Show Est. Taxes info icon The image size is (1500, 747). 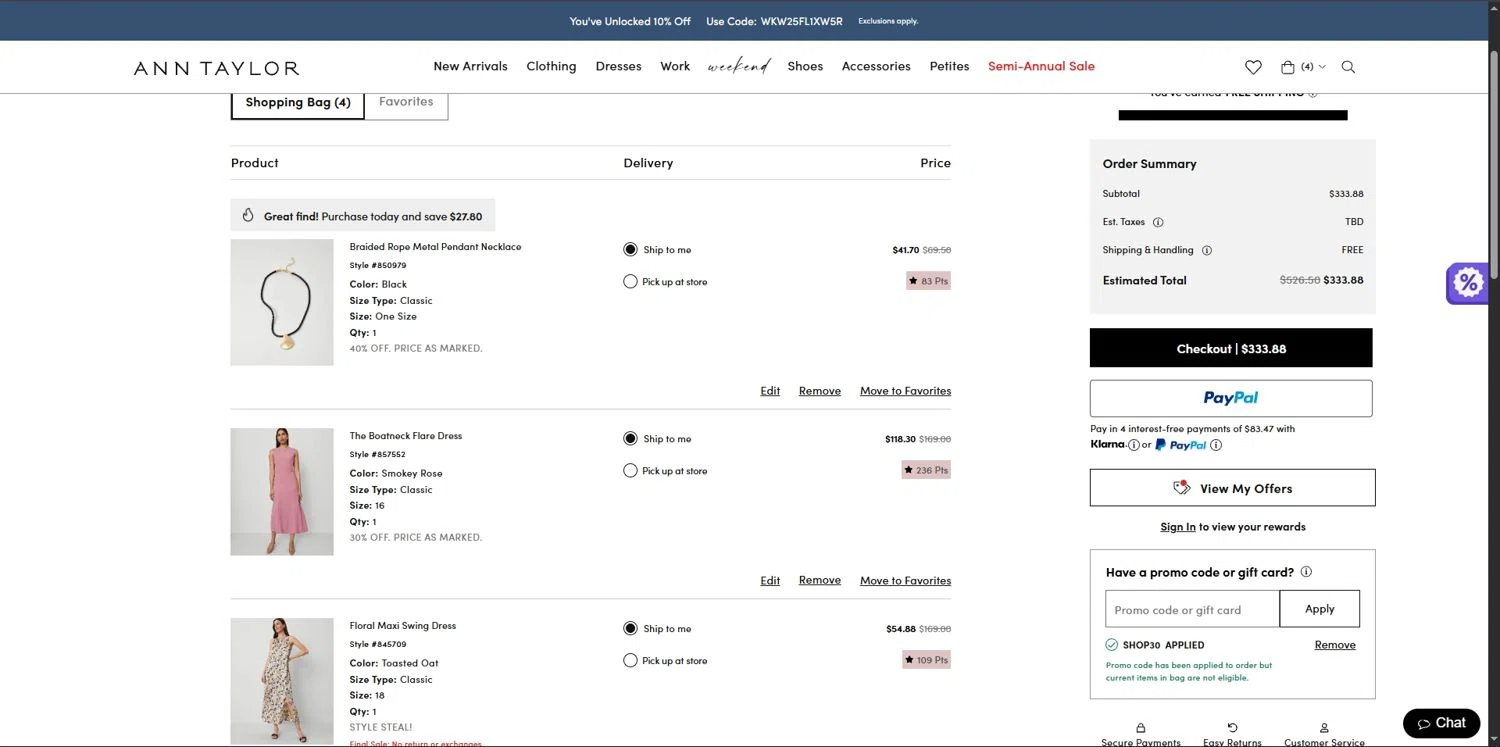pyautogui.click(x=1158, y=222)
